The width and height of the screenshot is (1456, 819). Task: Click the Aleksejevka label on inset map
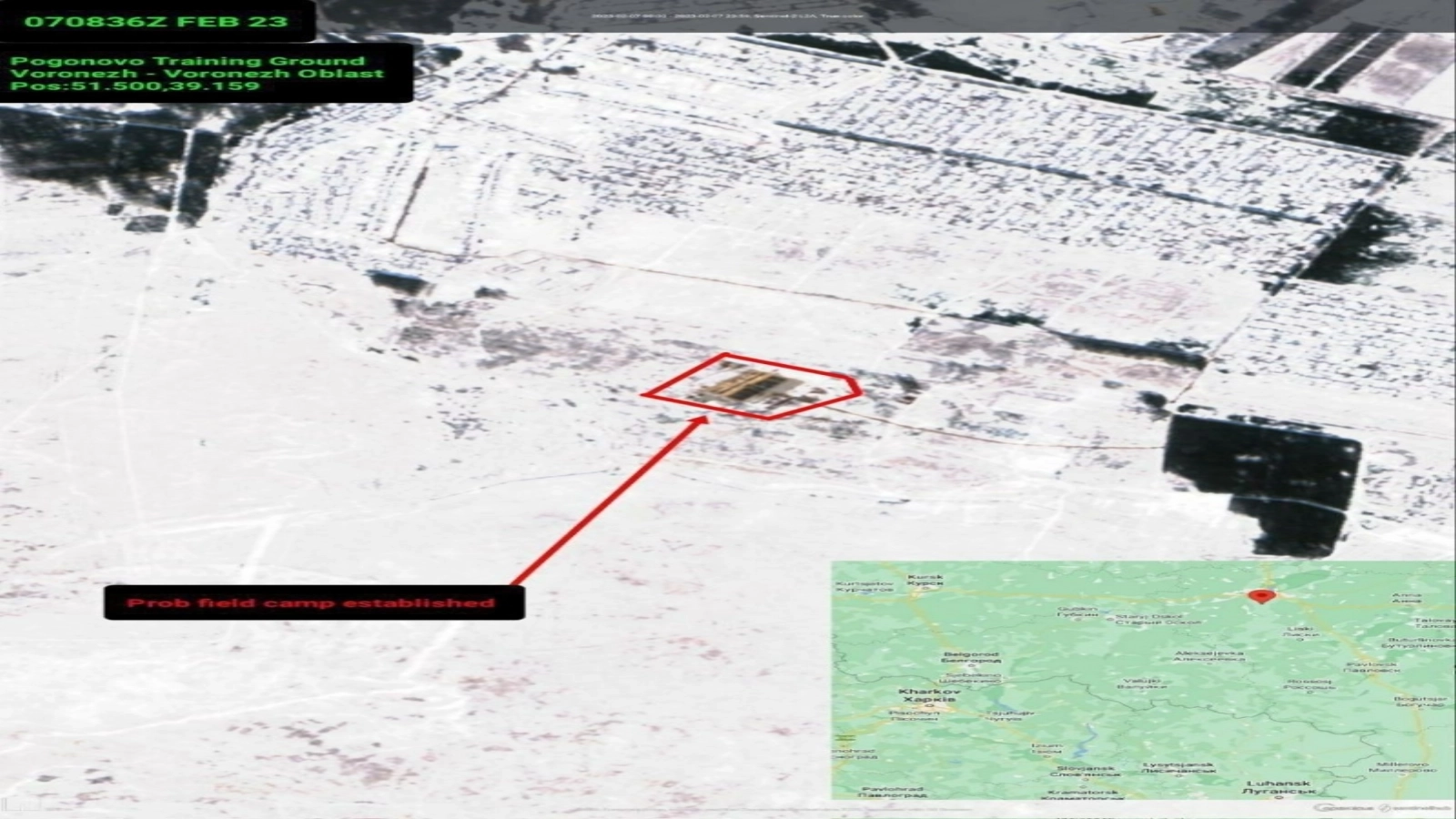pyautogui.click(x=1208, y=655)
